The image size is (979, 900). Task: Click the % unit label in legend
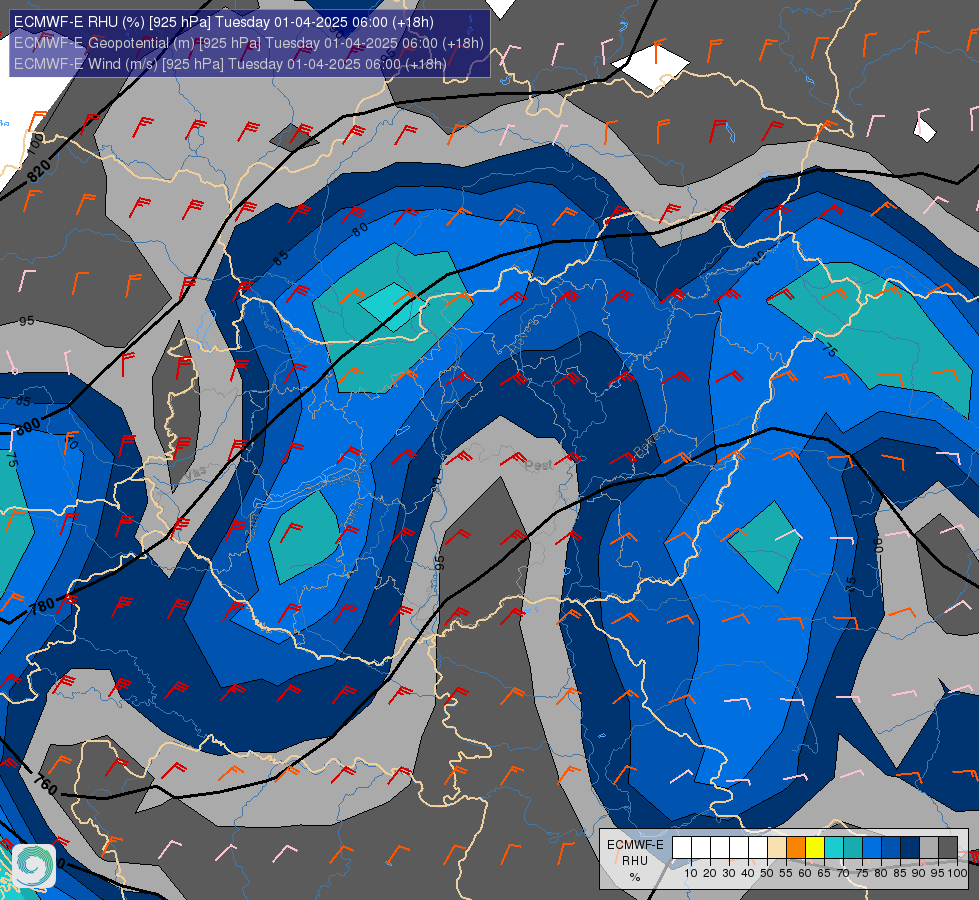[x=635, y=877]
